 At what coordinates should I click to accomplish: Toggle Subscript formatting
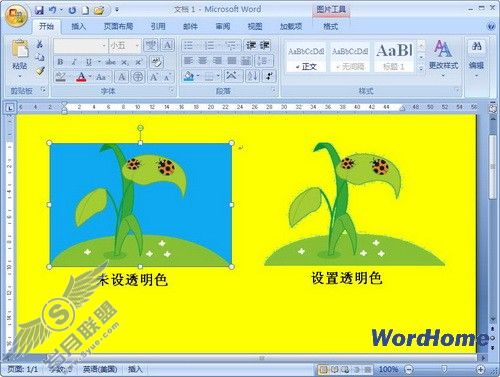click(124, 62)
